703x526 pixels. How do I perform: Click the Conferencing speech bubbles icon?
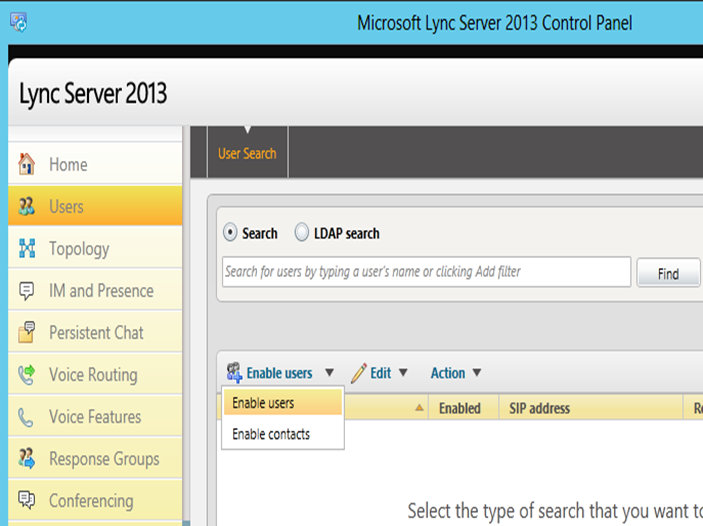pyautogui.click(x=26, y=500)
